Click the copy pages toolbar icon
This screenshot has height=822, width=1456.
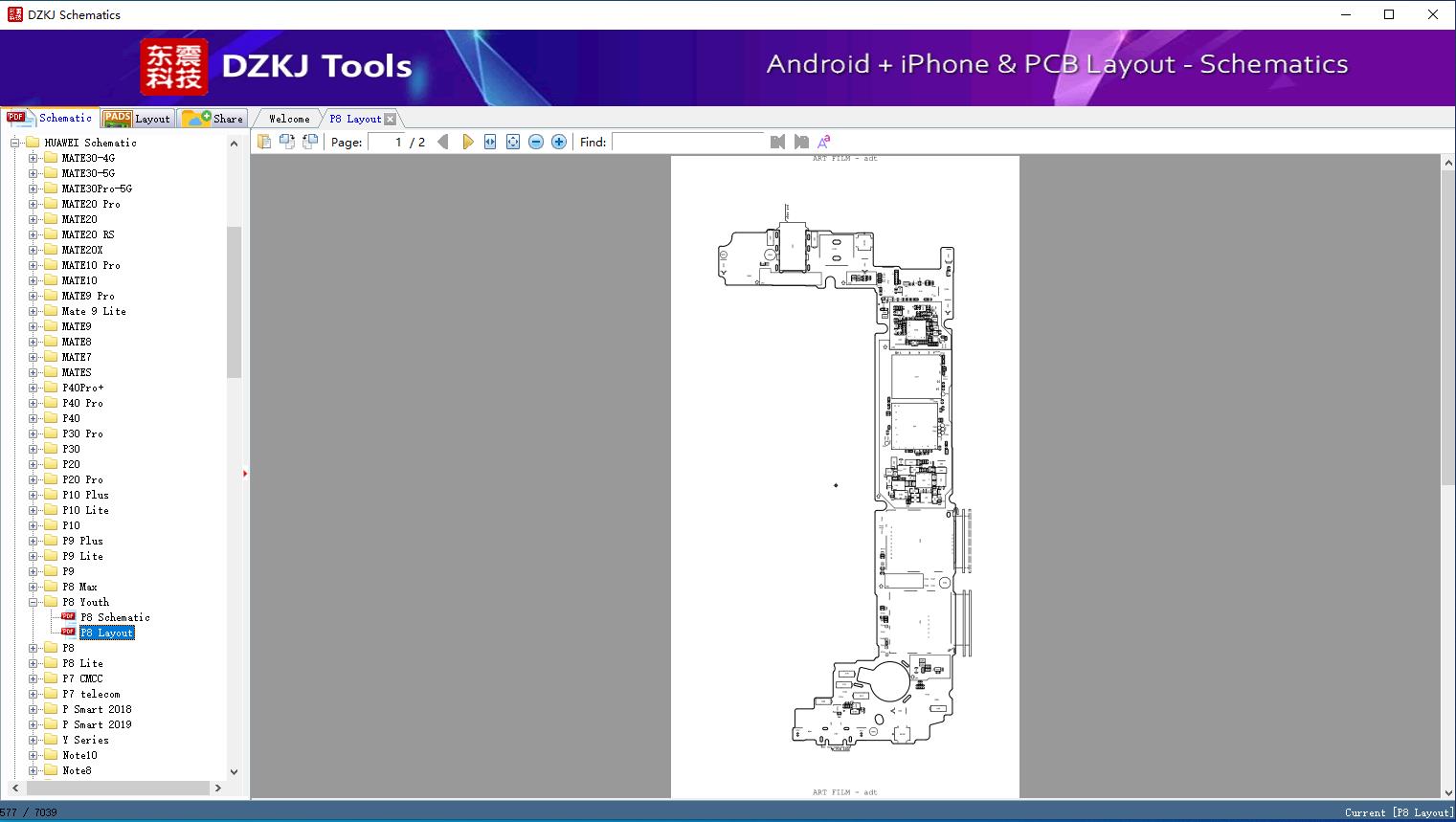pos(264,142)
